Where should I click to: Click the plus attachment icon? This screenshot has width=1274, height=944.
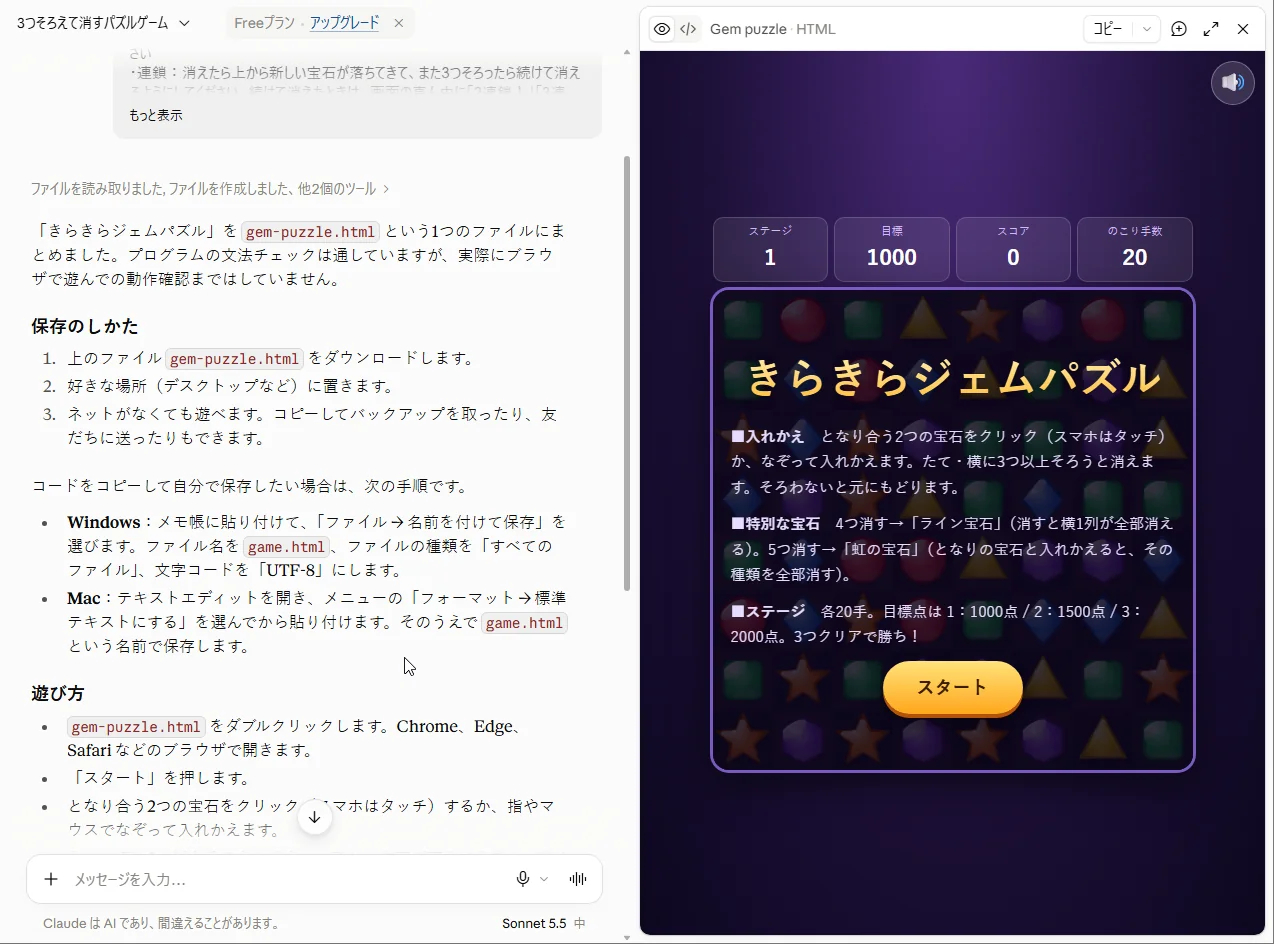tap(51, 879)
